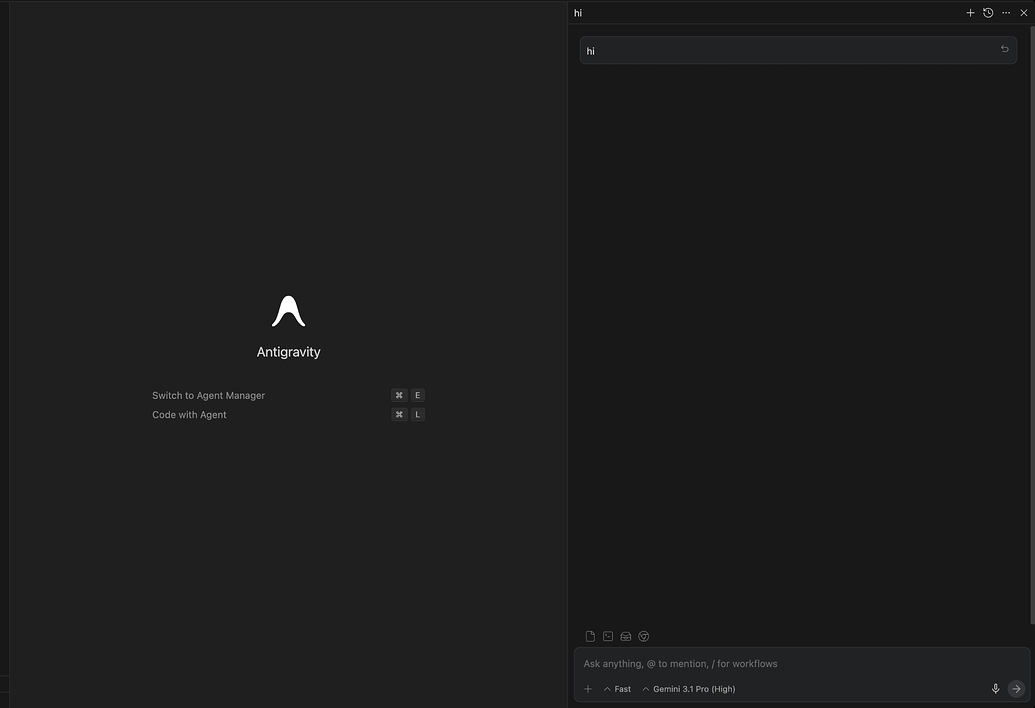Image resolution: width=1035 pixels, height=708 pixels.
Task: Click the undo arrow on the hi message
Action: pos(1005,49)
